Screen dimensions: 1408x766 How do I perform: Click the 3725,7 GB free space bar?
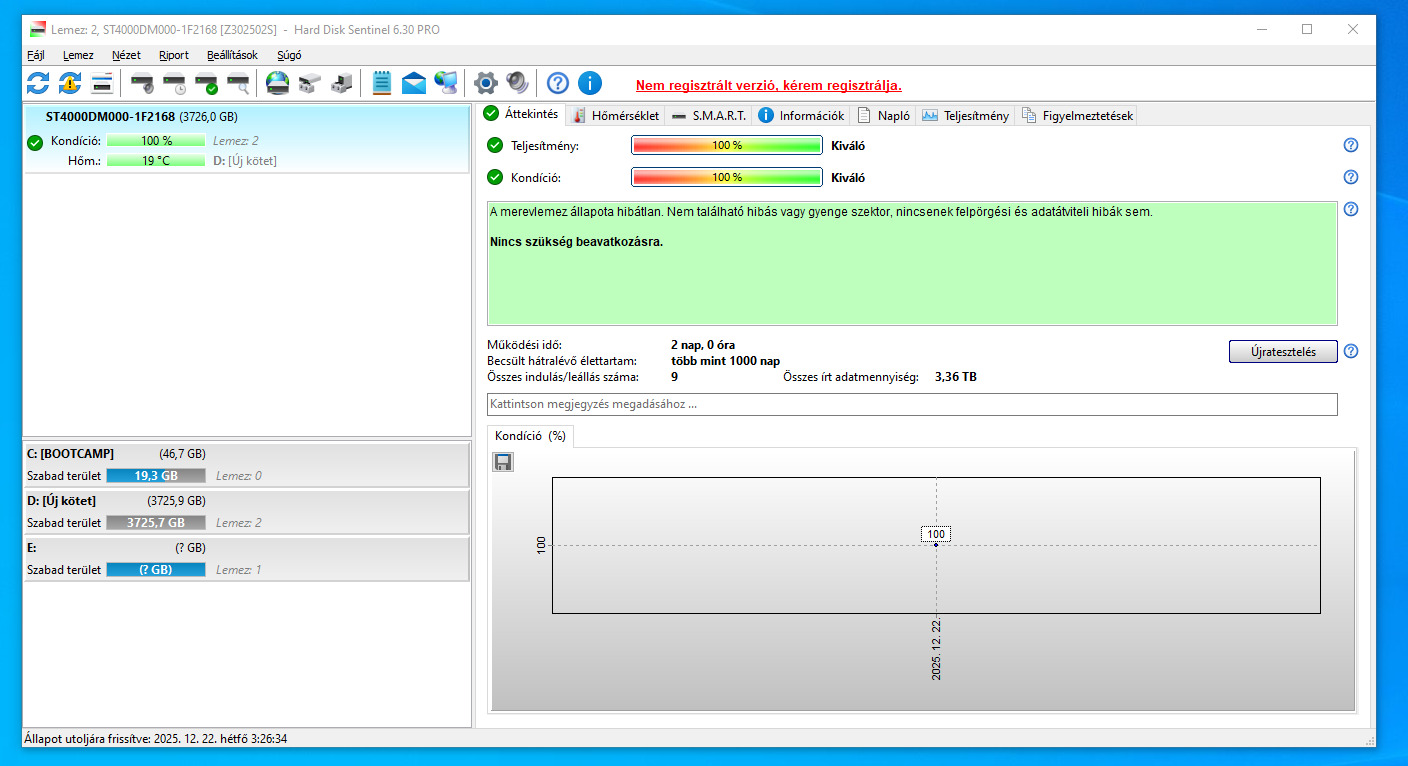click(156, 523)
